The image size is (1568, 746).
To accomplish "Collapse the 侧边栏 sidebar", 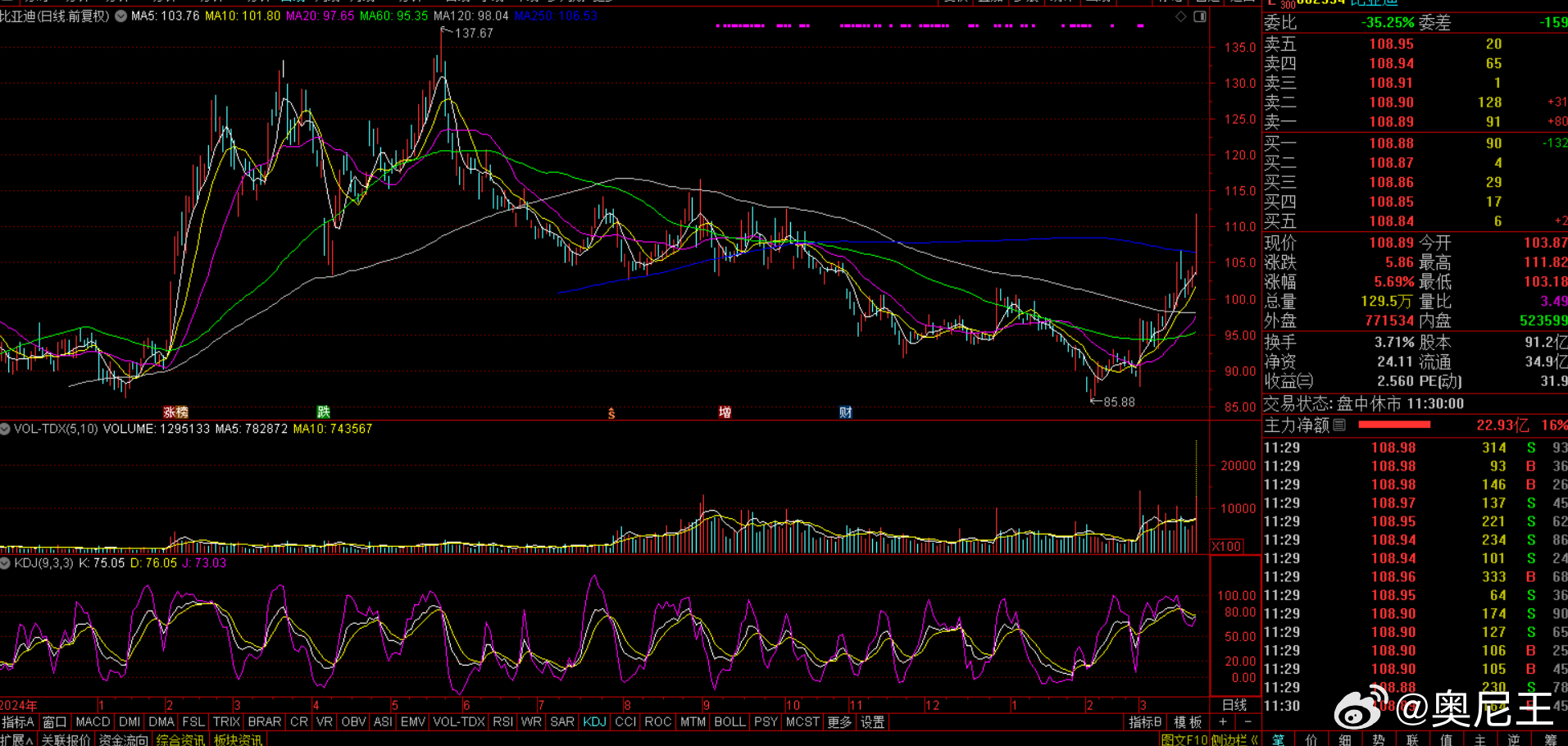I will tap(1234, 739).
